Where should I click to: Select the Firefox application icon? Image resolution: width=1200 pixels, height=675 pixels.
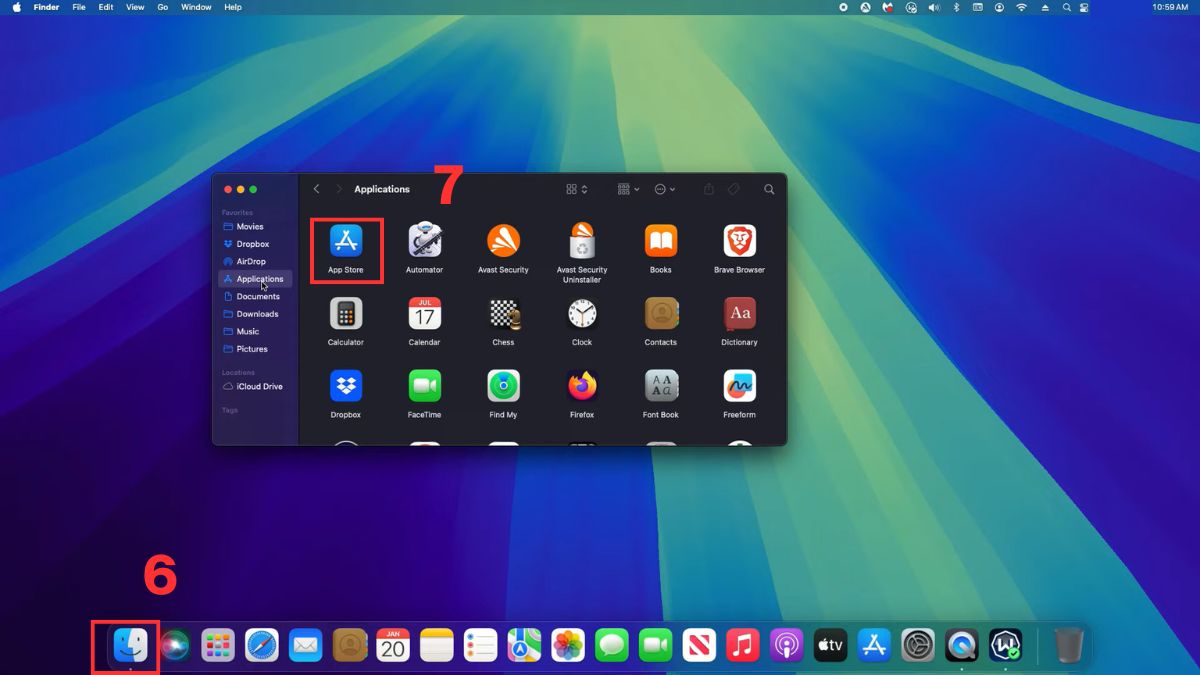click(x=582, y=386)
